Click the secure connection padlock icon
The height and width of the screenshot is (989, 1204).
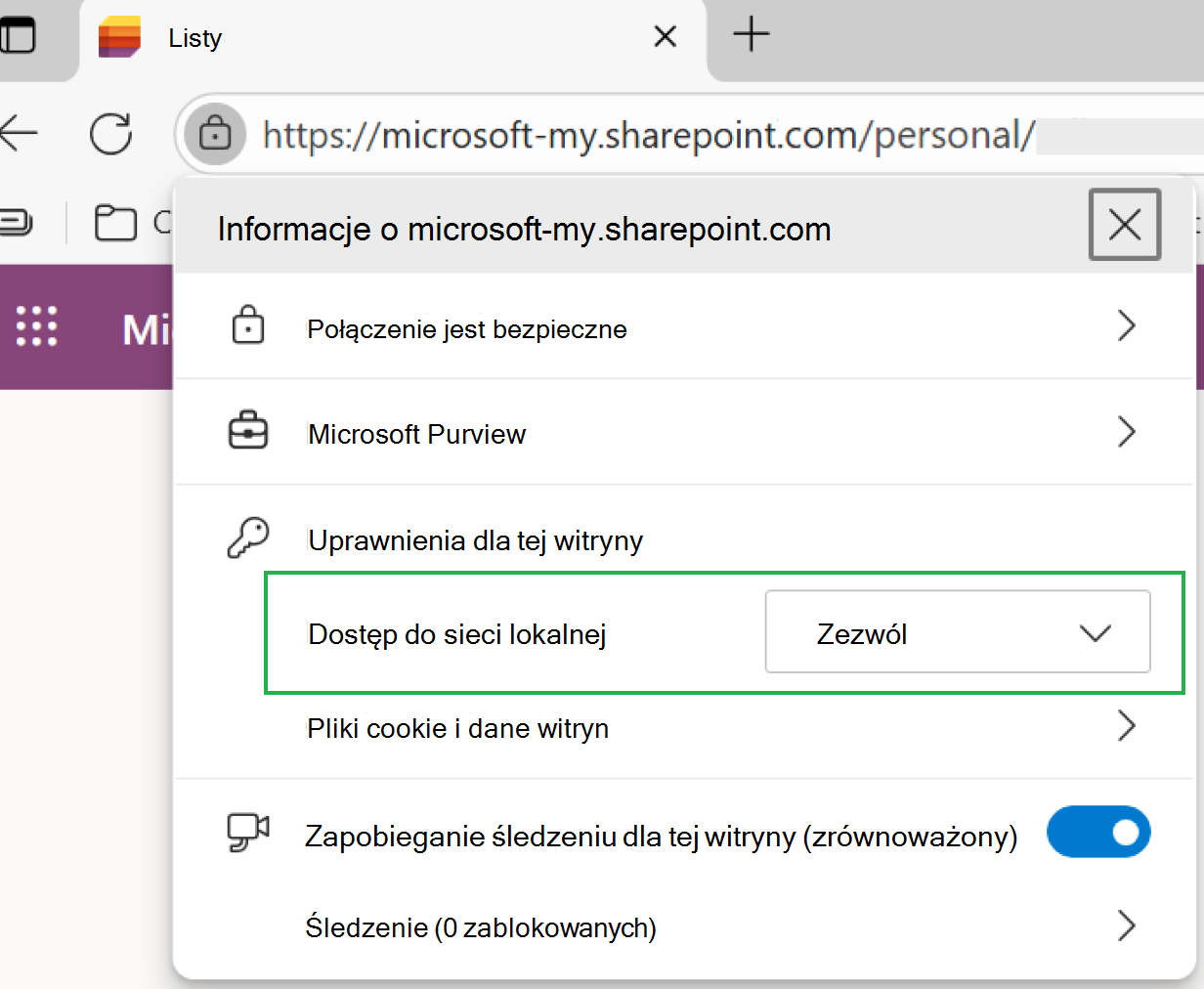248,325
